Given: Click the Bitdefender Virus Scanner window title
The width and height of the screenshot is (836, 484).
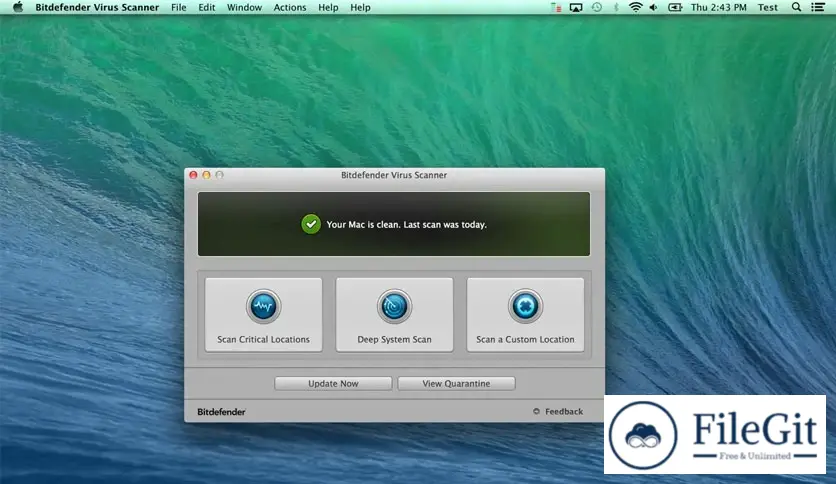Looking at the screenshot, I should (394, 175).
